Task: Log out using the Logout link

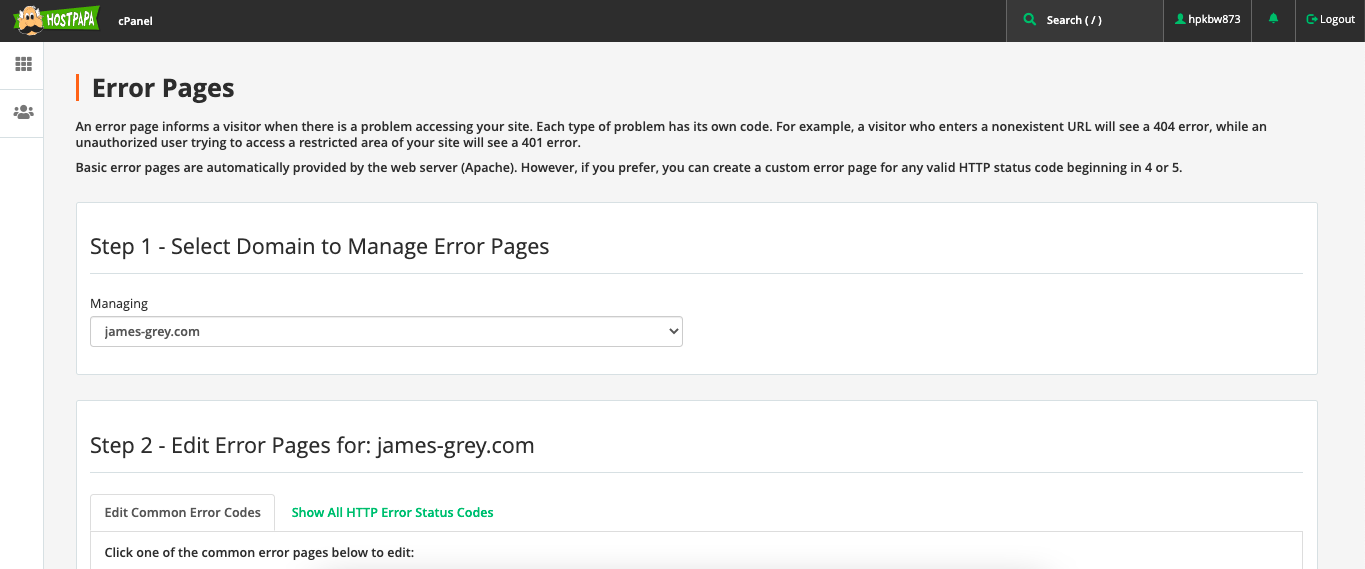Action: point(1330,20)
